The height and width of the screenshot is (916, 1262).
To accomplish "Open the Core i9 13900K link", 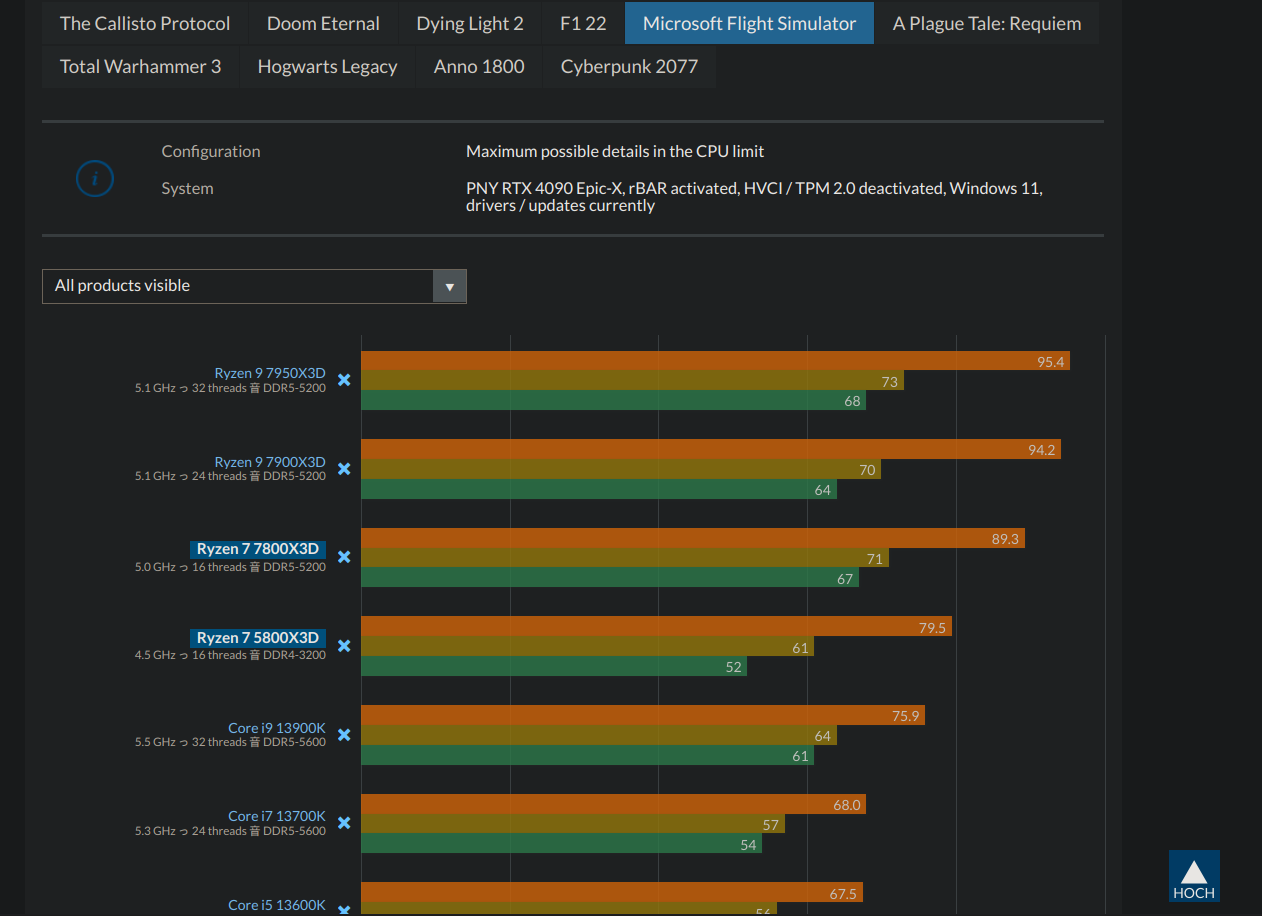I will click(277, 728).
